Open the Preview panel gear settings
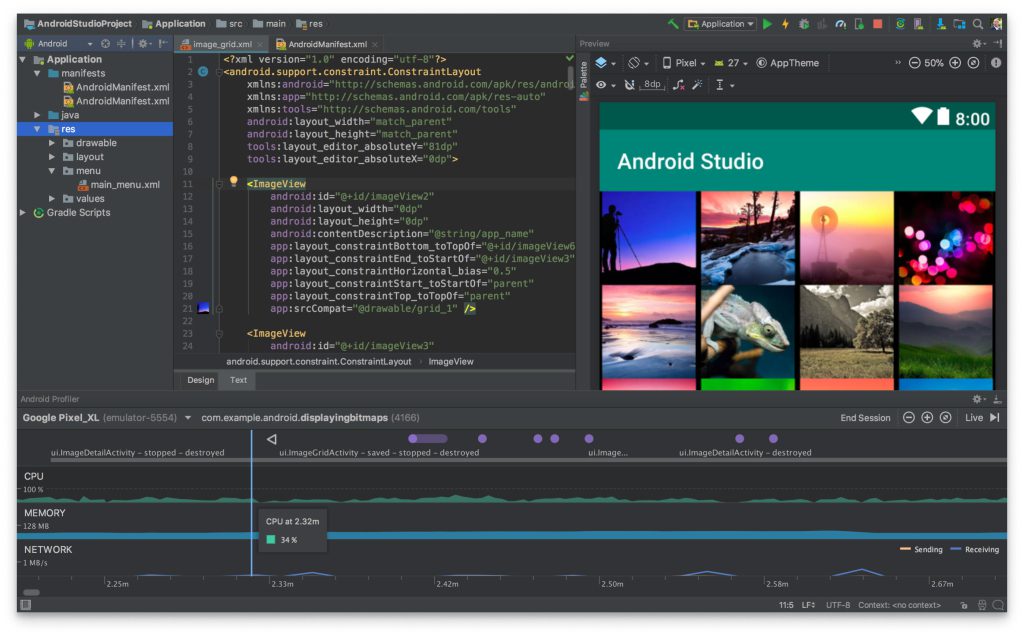 pyautogui.click(x=978, y=44)
